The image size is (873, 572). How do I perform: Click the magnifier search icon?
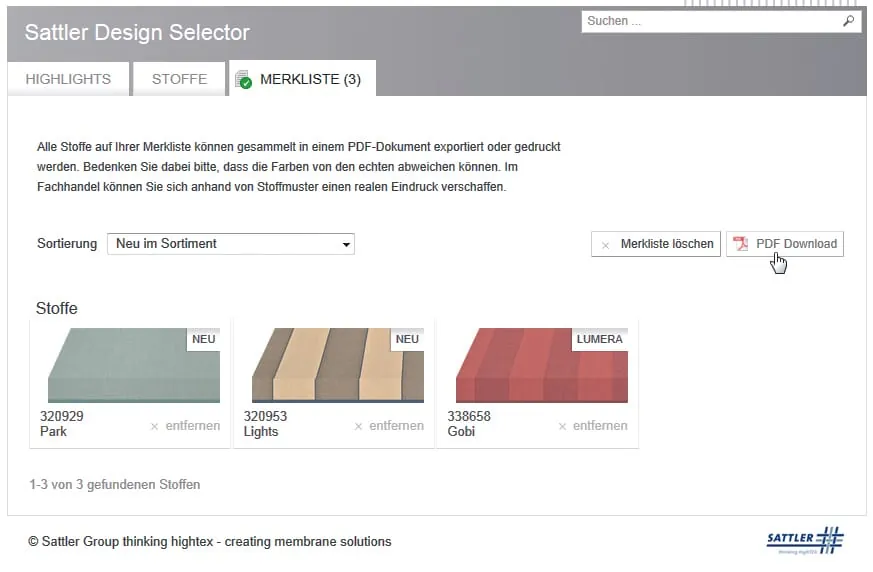849,21
